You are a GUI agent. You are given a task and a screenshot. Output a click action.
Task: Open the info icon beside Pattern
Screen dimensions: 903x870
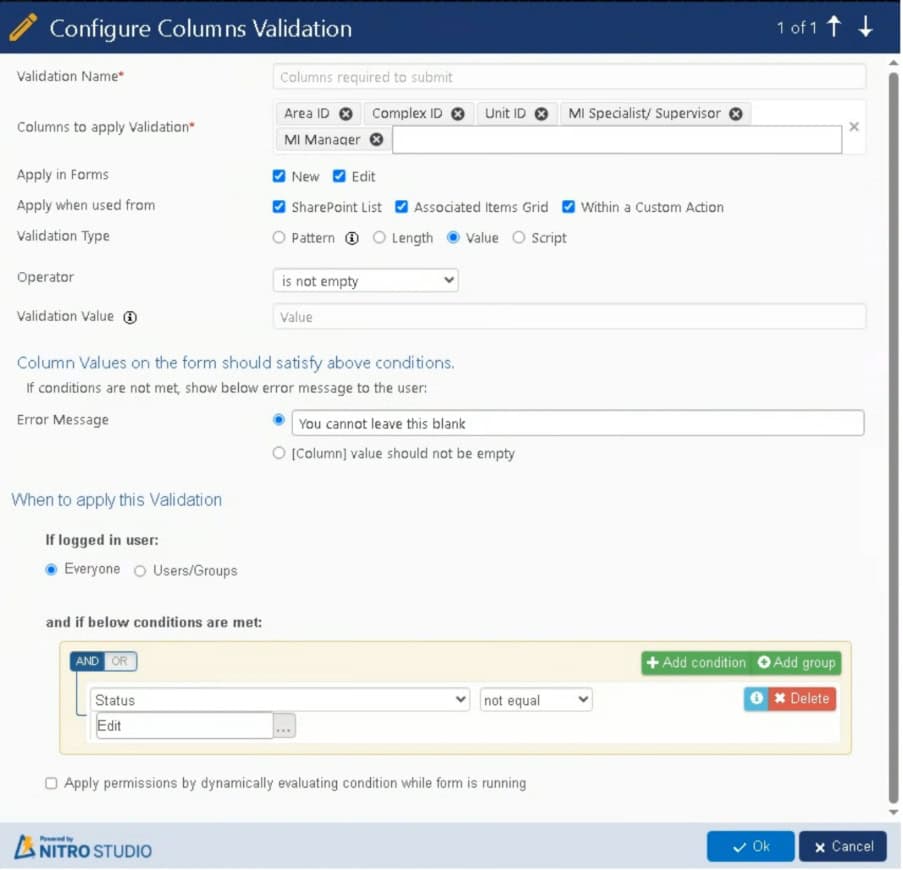[x=352, y=238]
